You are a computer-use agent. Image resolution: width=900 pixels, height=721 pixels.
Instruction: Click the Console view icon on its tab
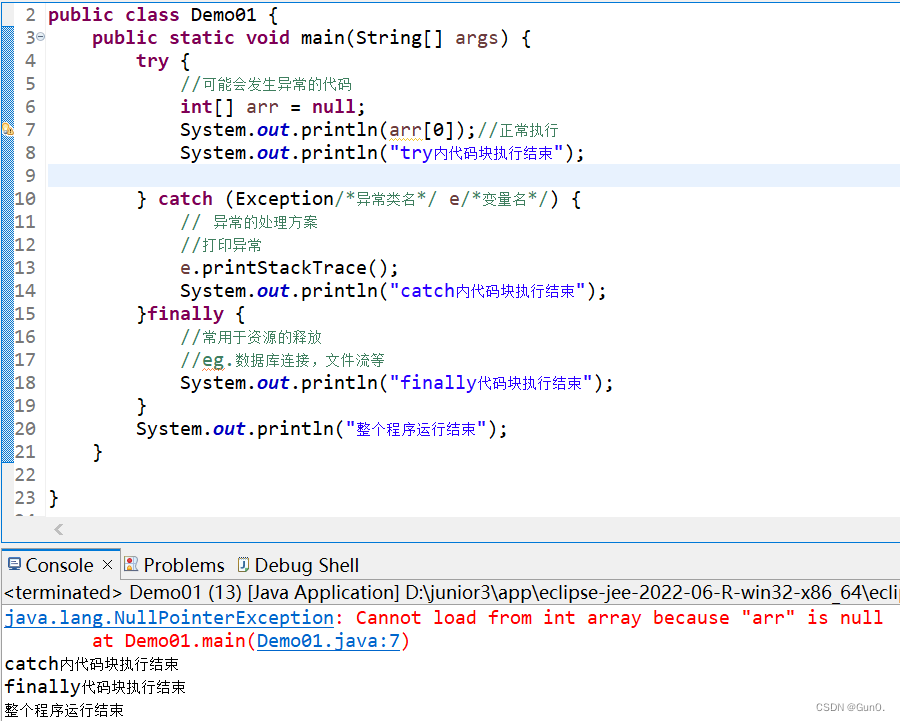(x=13, y=565)
